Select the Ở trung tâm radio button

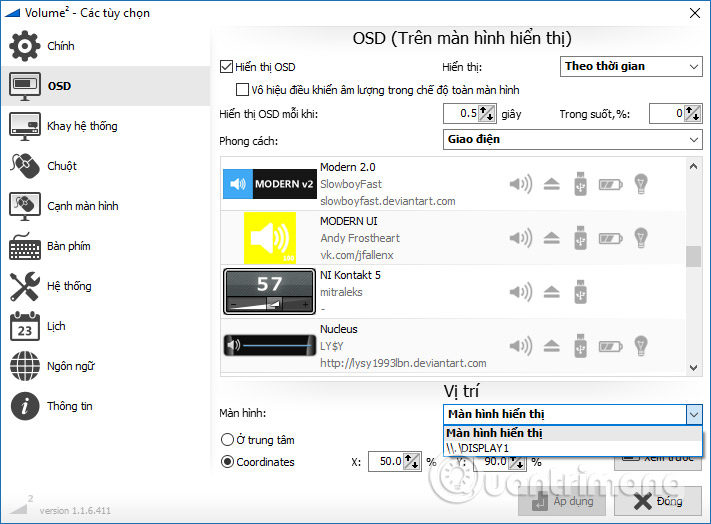click(227, 439)
